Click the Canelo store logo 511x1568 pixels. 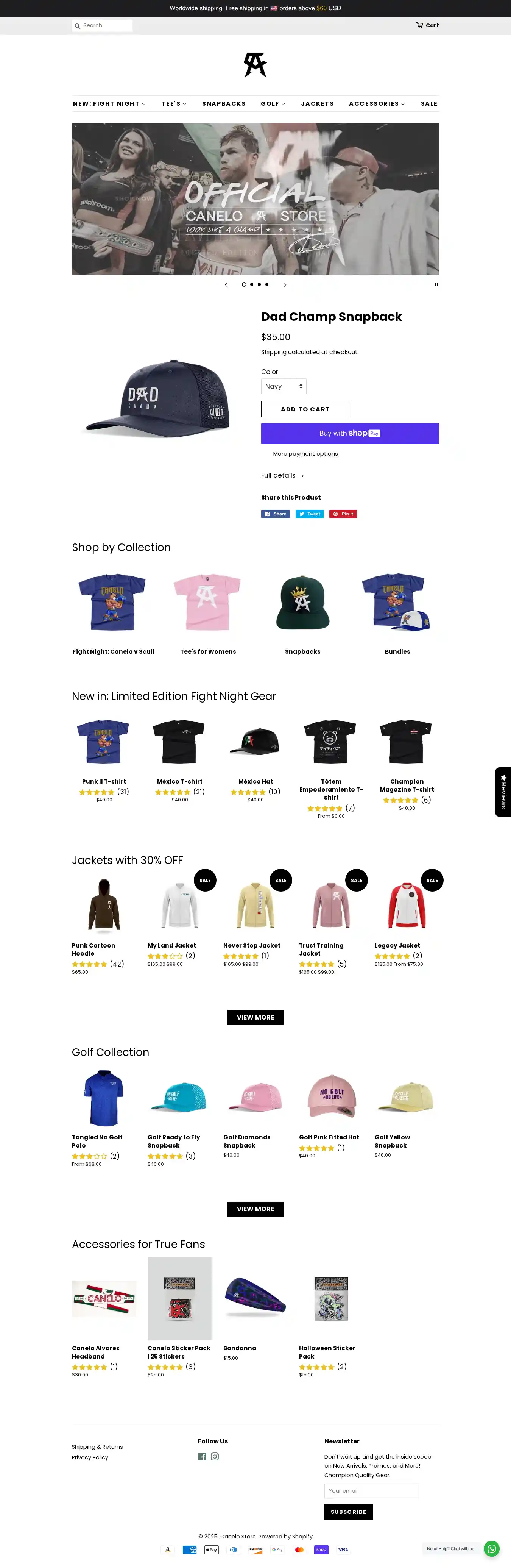click(x=255, y=64)
